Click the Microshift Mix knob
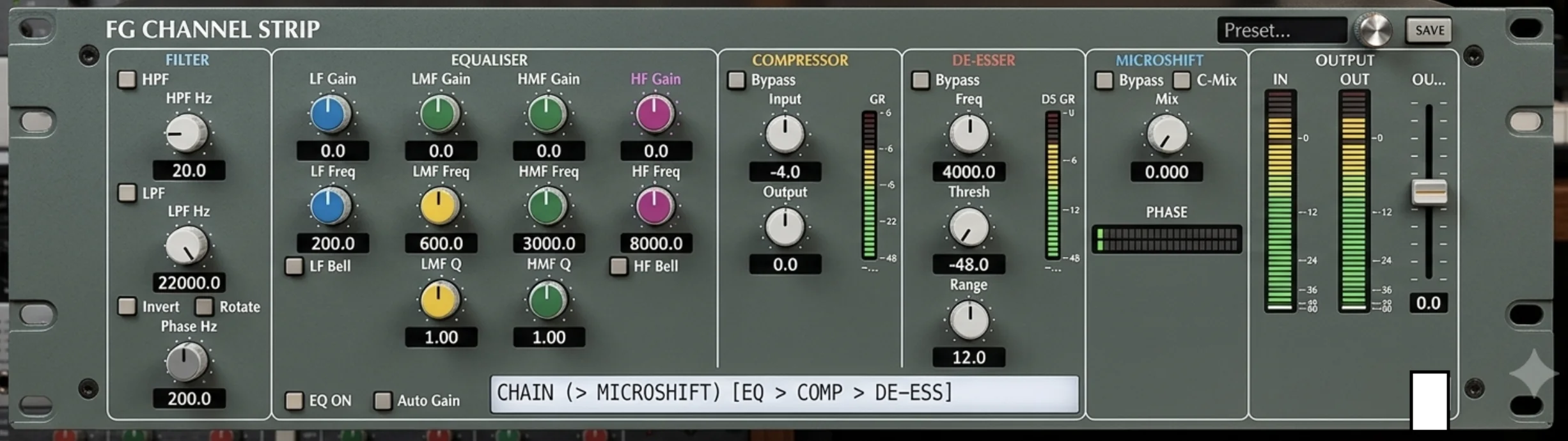Screen dimensions: 1568x441 click(1167, 134)
